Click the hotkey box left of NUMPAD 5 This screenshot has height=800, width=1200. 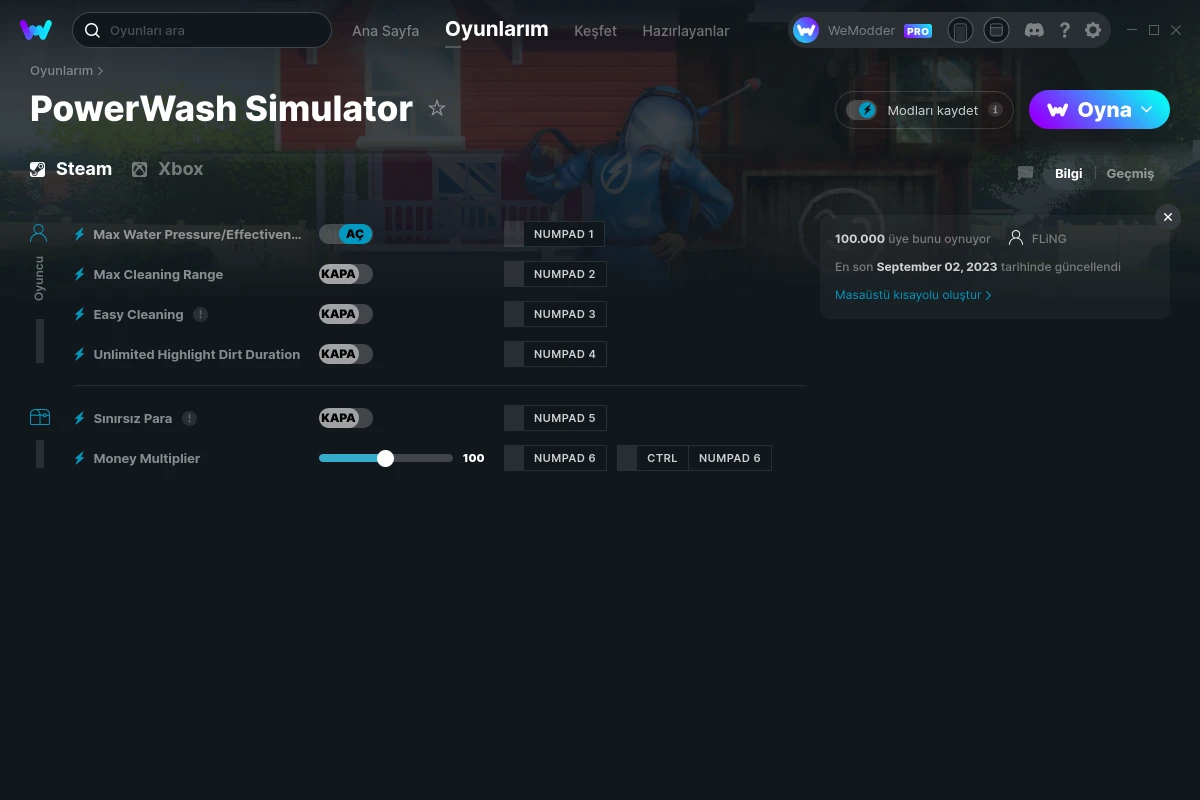coord(514,418)
